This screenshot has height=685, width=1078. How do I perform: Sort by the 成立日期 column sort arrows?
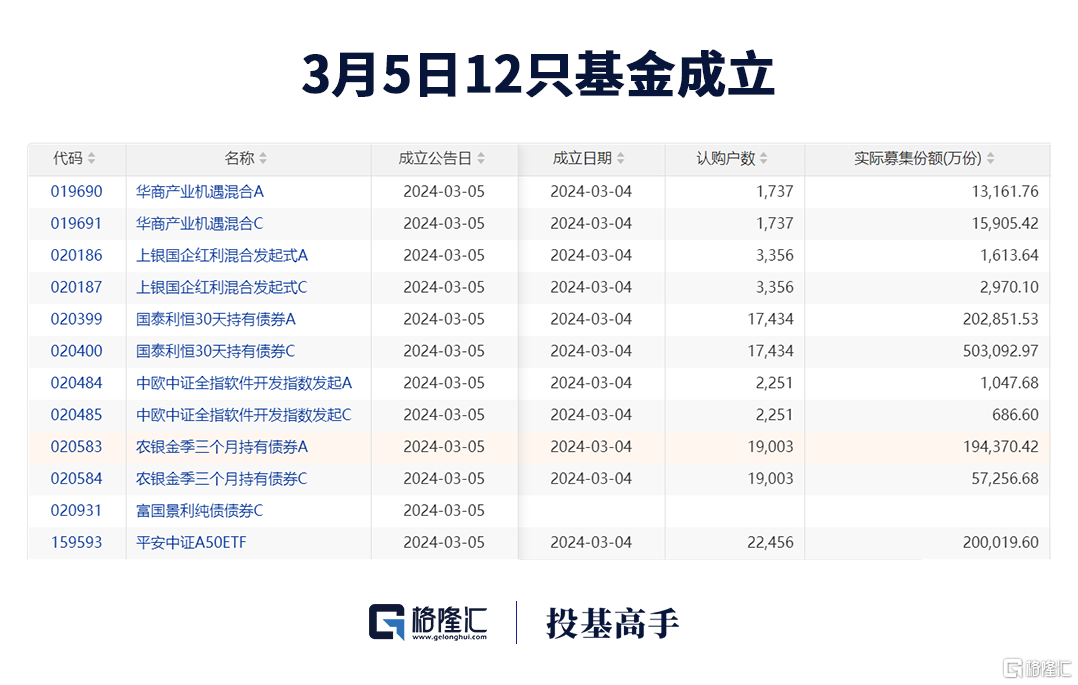point(620,159)
